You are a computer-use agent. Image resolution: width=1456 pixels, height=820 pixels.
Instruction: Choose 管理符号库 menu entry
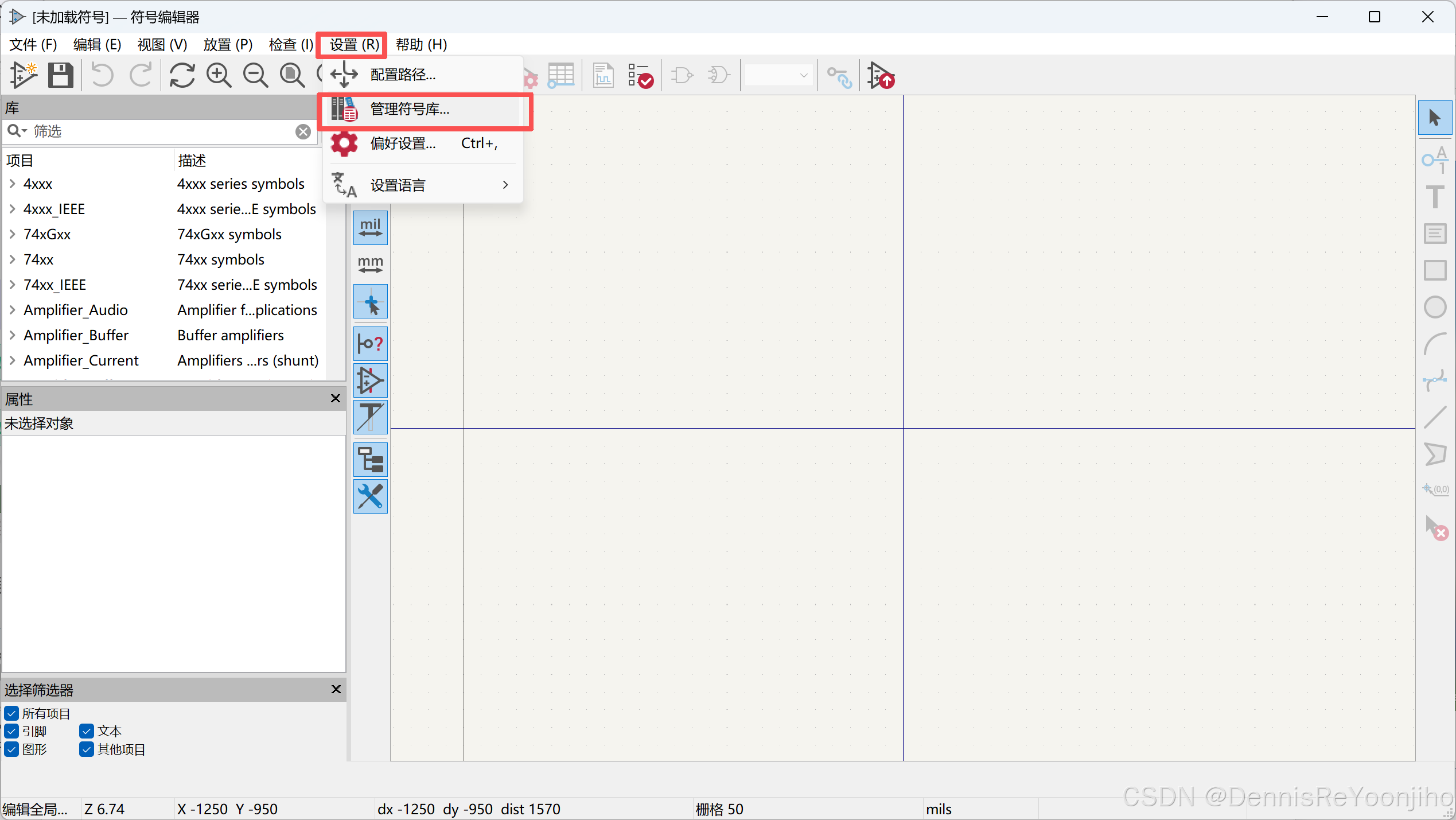(423, 109)
